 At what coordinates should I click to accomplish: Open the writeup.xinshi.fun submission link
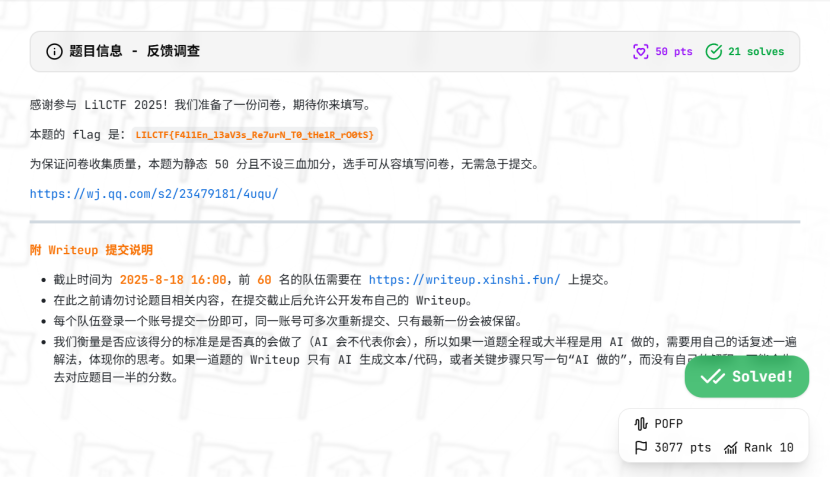464,280
